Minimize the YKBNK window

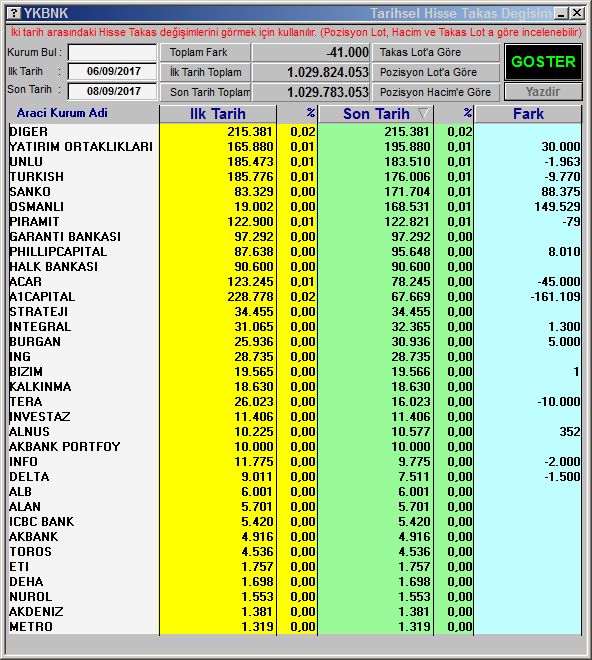[561, 13]
